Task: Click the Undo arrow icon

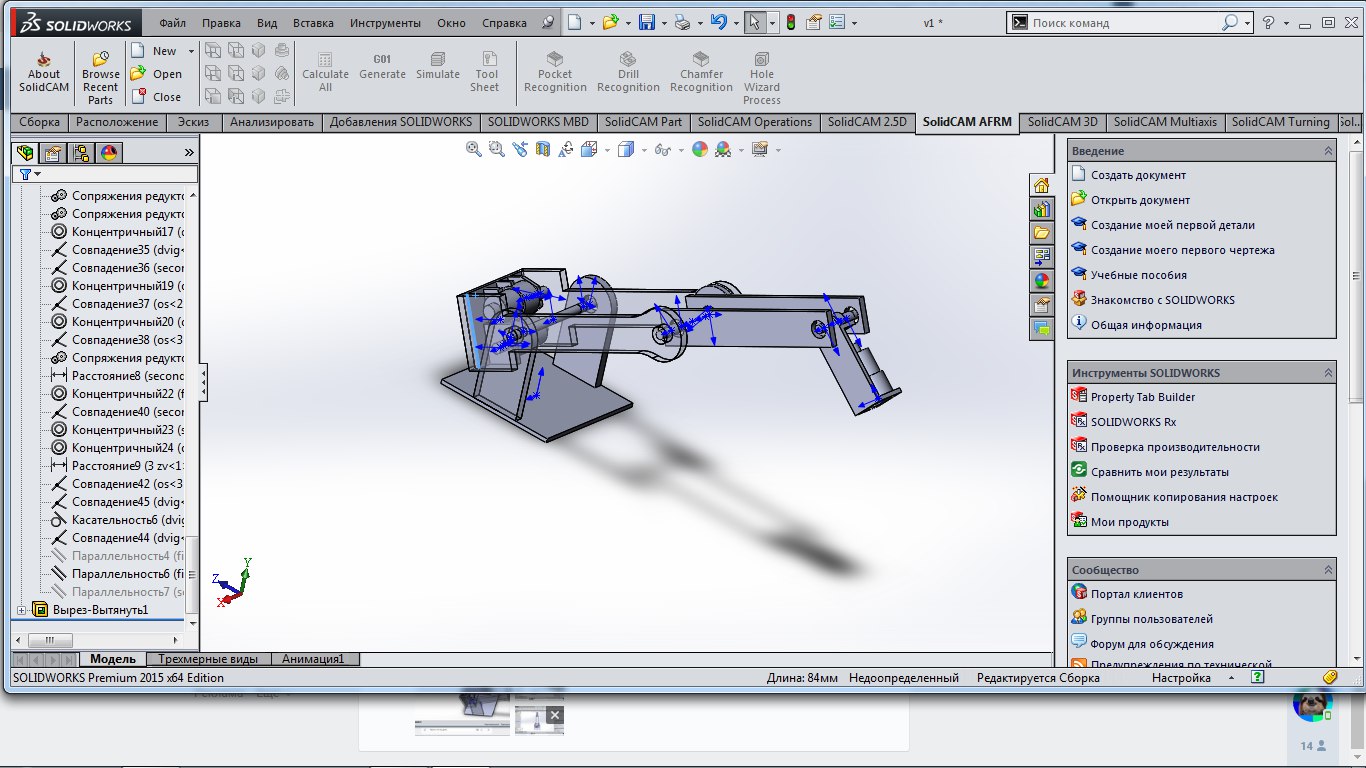Action: tap(718, 22)
